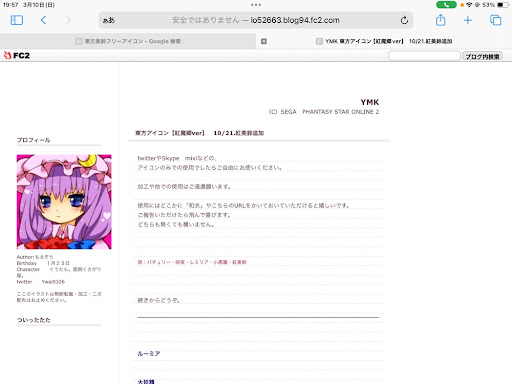Click the FC2 logo
This screenshot has width=512, height=384.
click(17, 55)
